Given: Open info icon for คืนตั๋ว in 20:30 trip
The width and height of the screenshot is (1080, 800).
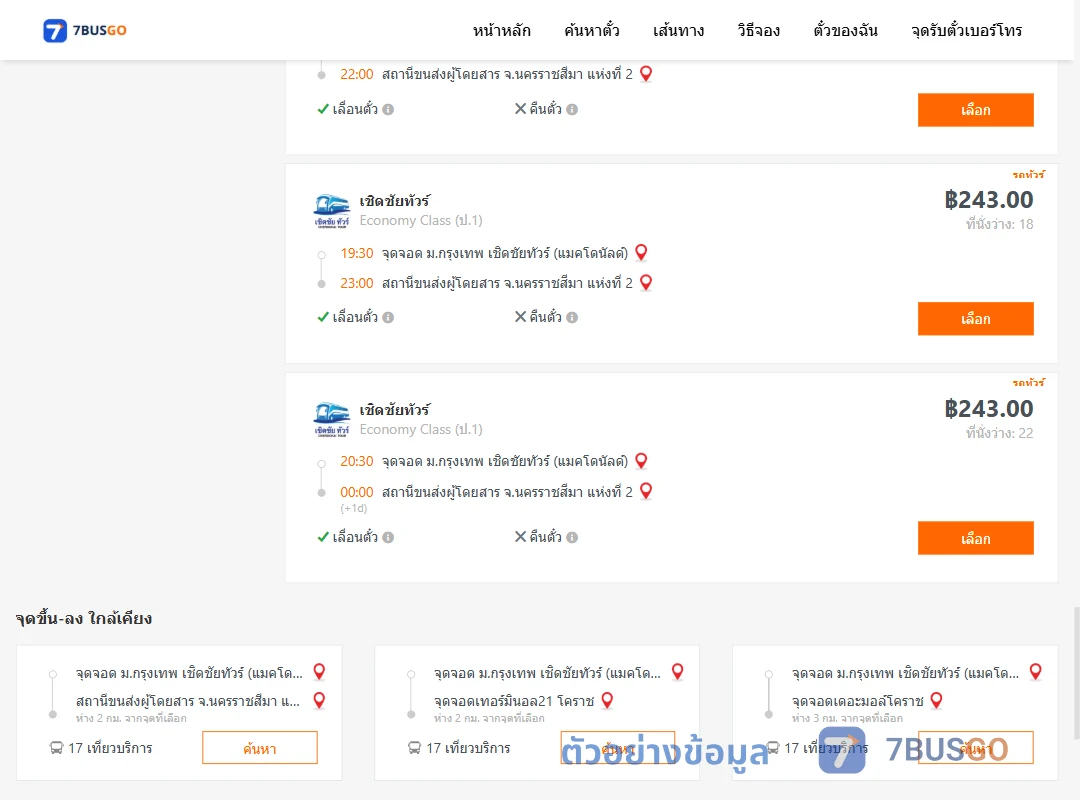Looking at the screenshot, I should coord(572,537).
